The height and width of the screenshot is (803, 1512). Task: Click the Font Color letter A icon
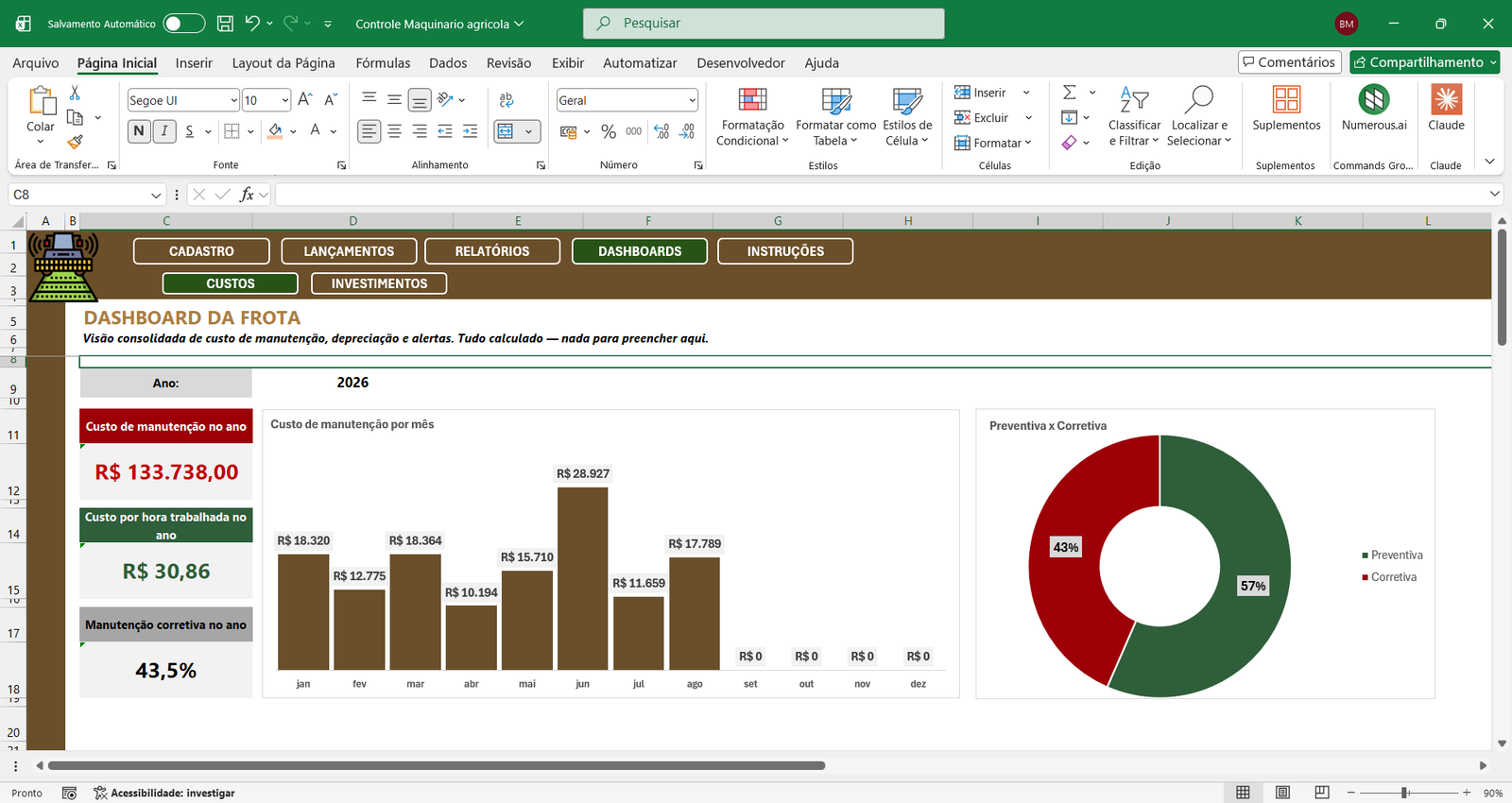click(316, 130)
